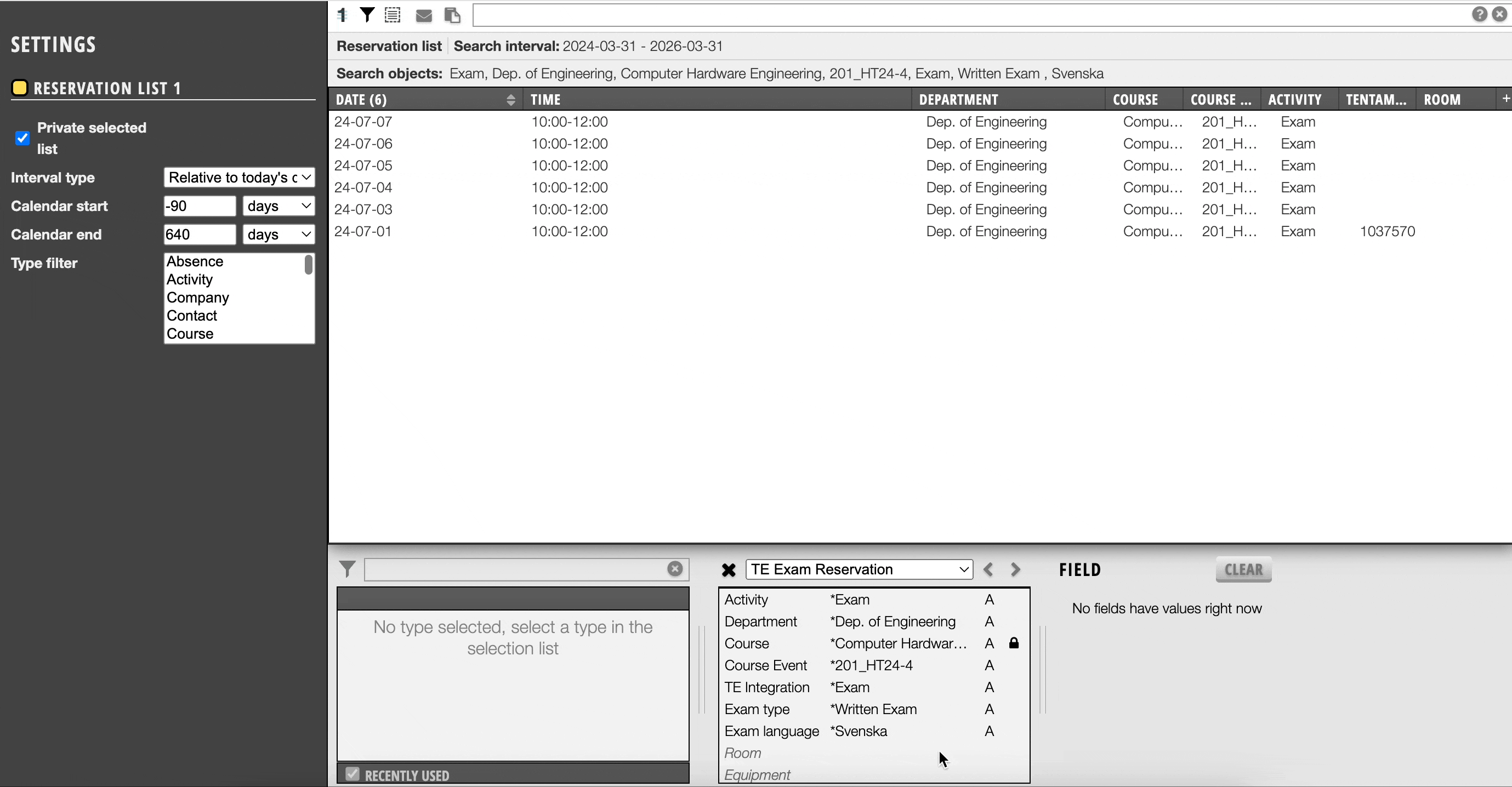Select the 24-07-06 reservation row
Image resolution: width=1512 pixels, height=787 pixels.
(920, 144)
